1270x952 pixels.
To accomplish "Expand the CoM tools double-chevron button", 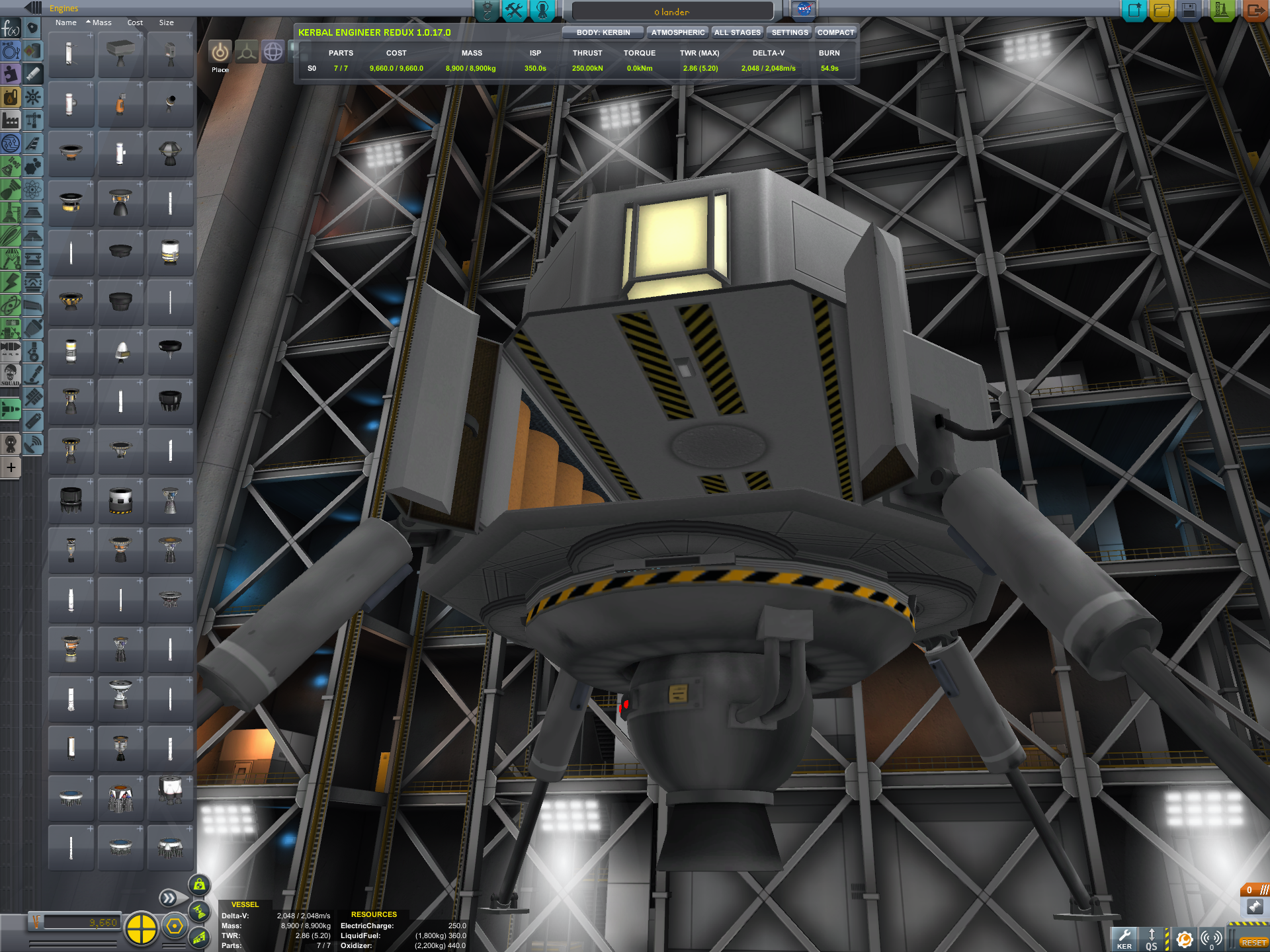I will (x=169, y=898).
